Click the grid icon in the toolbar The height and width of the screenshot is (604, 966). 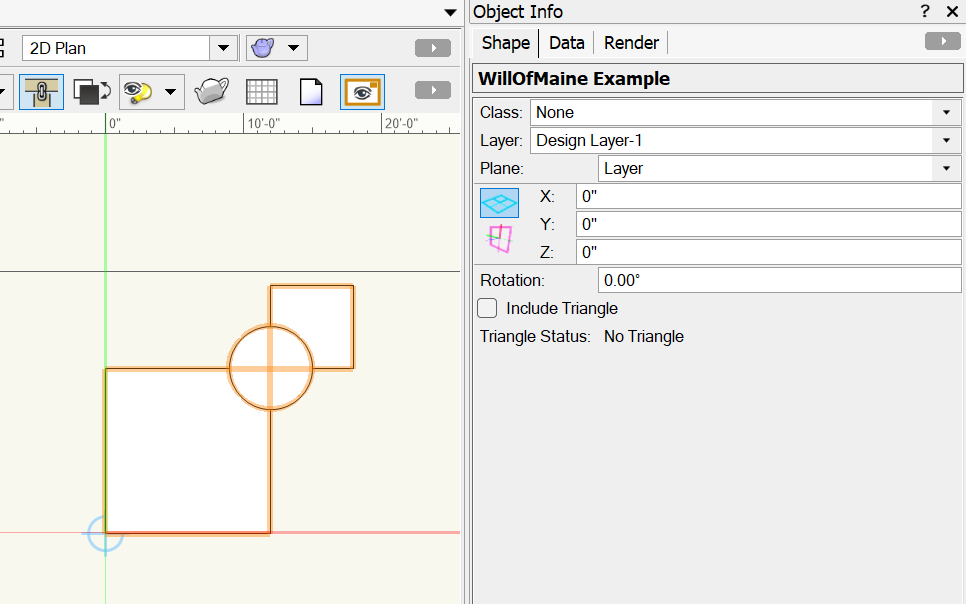261,92
